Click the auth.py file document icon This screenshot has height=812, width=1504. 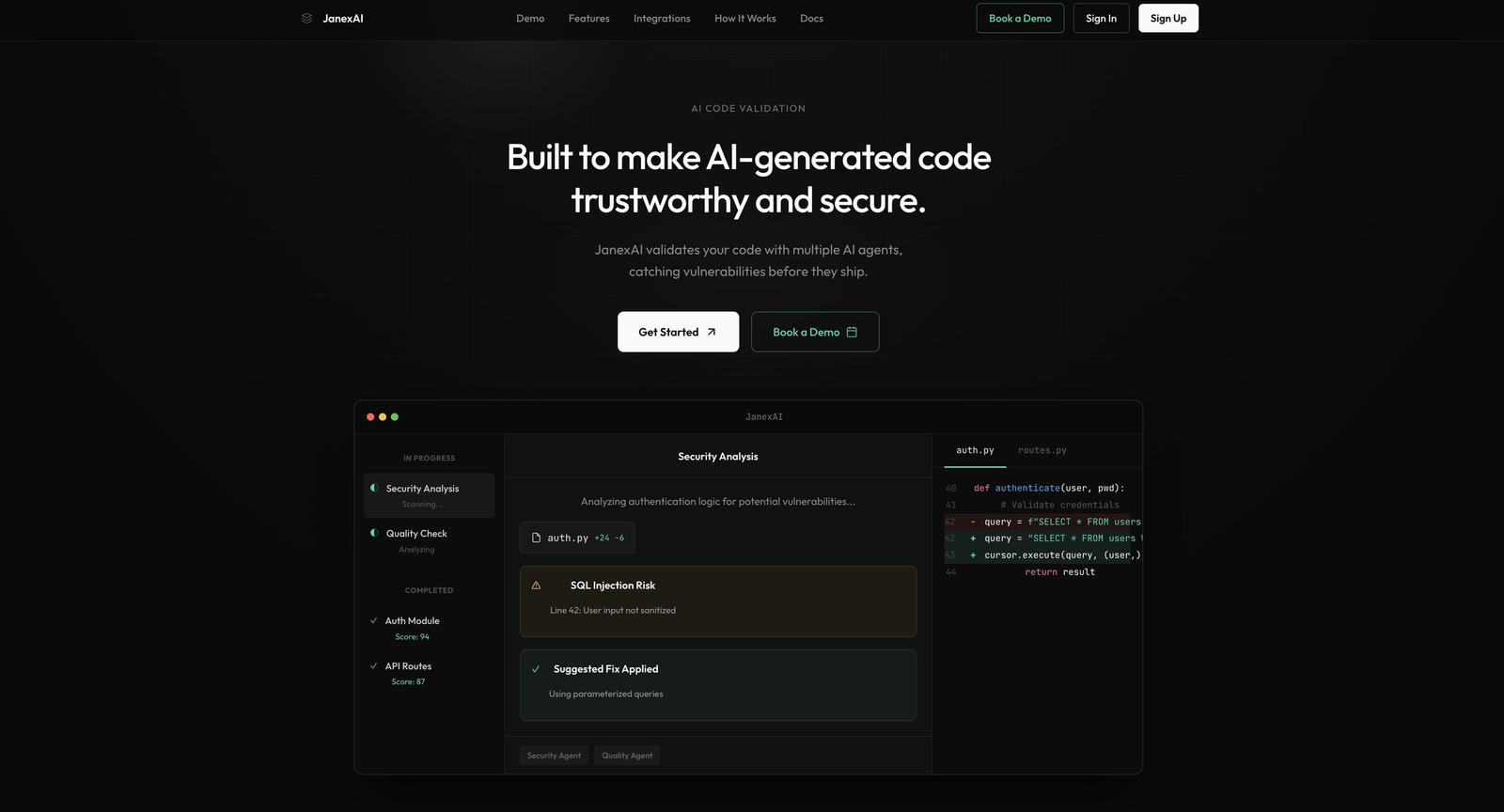[536, 539]
